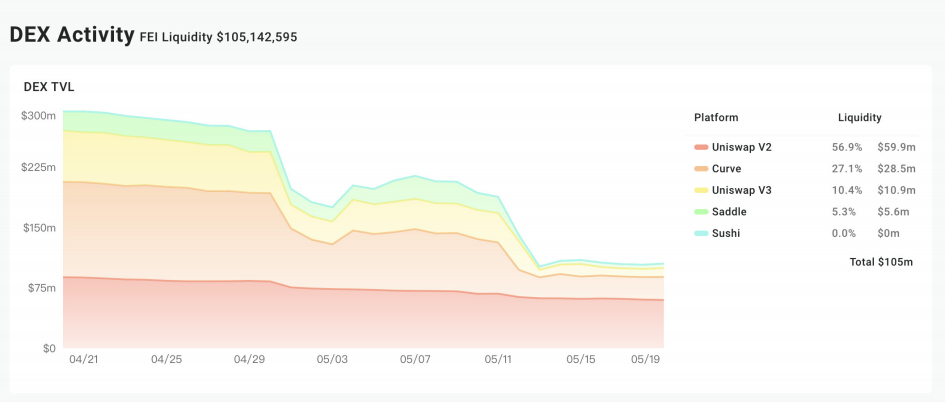Click the DEX TVL chart title
The height and width of the screenshot is (402, 945).
point(49,87)
